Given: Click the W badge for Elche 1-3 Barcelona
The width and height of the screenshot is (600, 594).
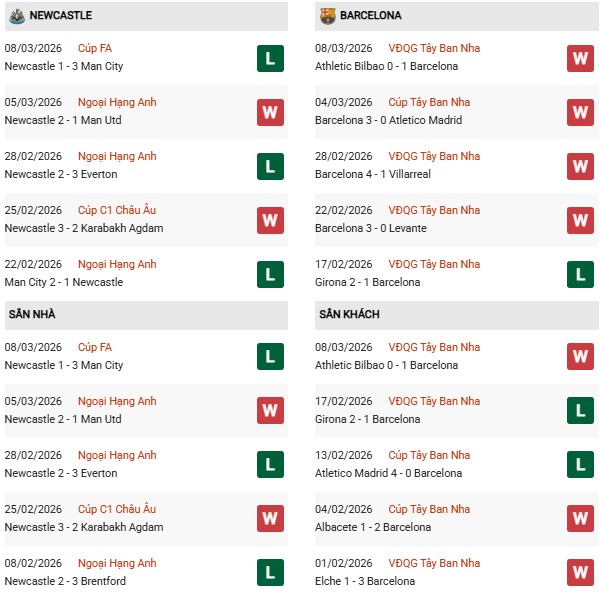Looking at the screenshot, I should click(581, 572).
